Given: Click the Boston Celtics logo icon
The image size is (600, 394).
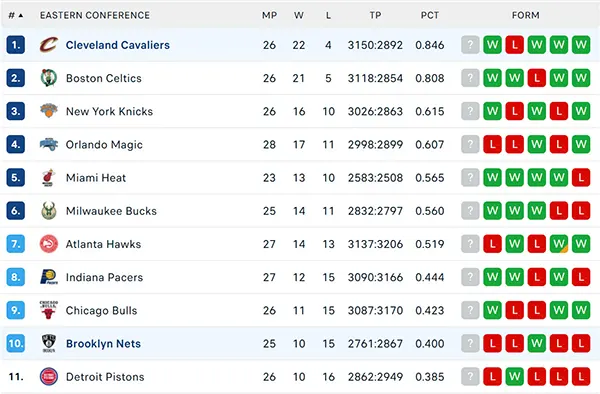Looking at the screenshot, I should point(49,78).
